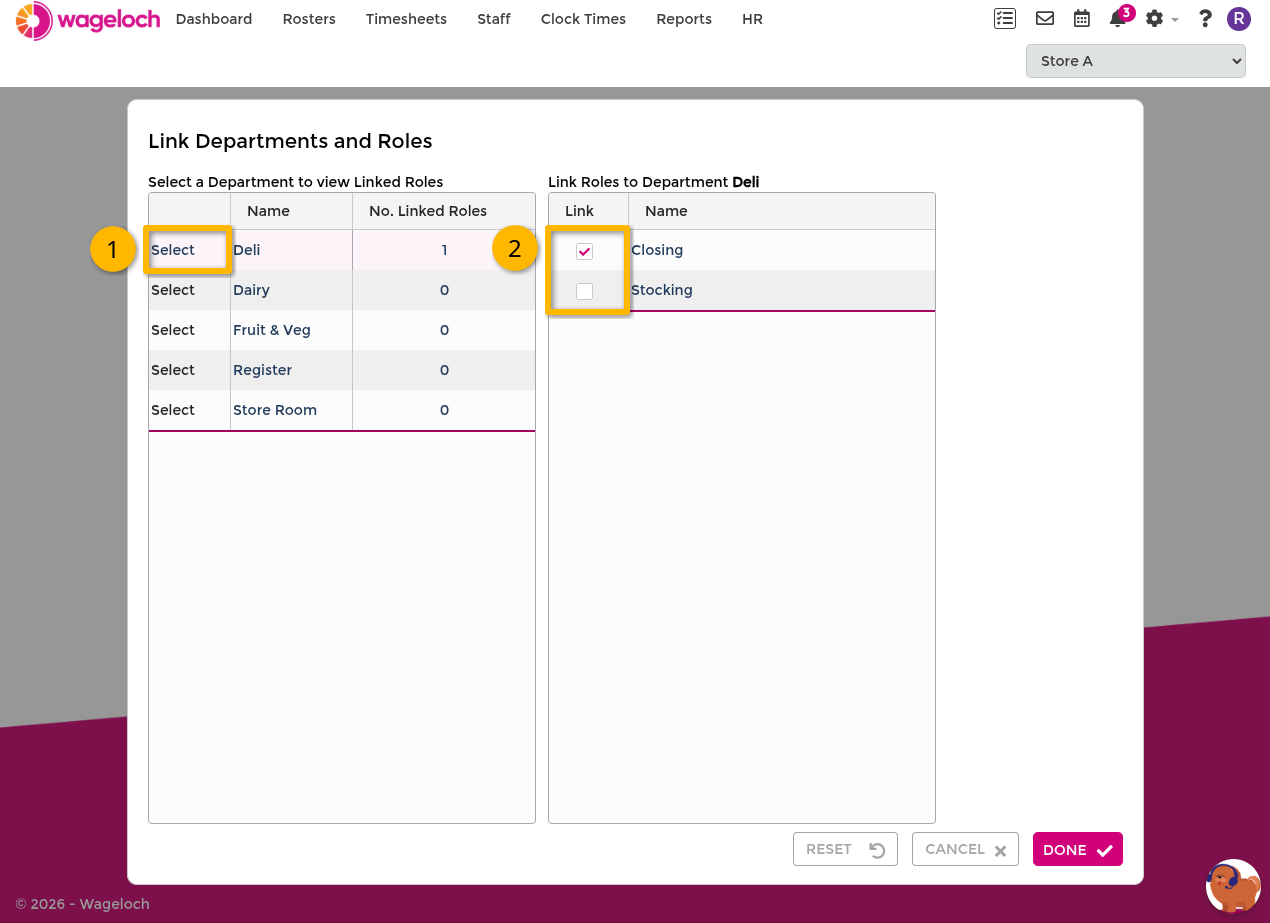Open the task checklist icon
1270x923 pixels.
pyautogui.click(x=1005, y=18)
